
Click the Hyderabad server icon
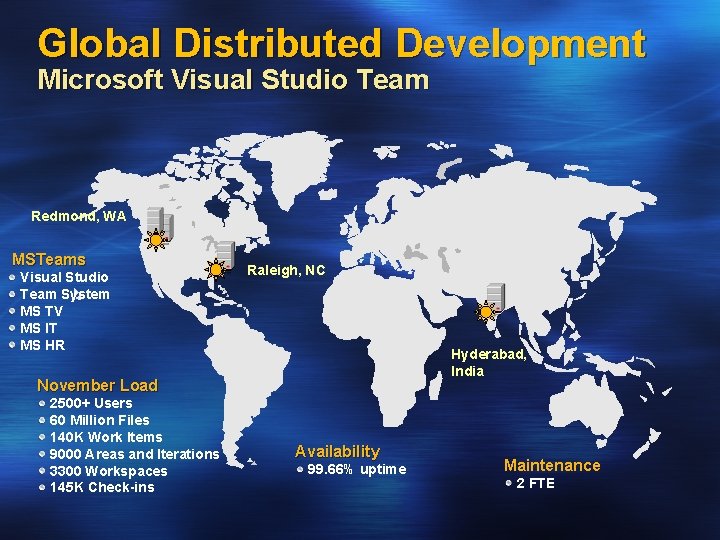click(x=496, y=296)
